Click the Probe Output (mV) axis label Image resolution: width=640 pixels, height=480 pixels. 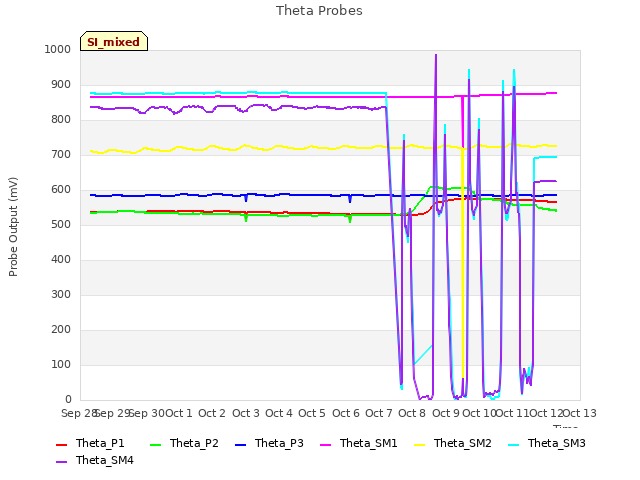pos(13,227)
